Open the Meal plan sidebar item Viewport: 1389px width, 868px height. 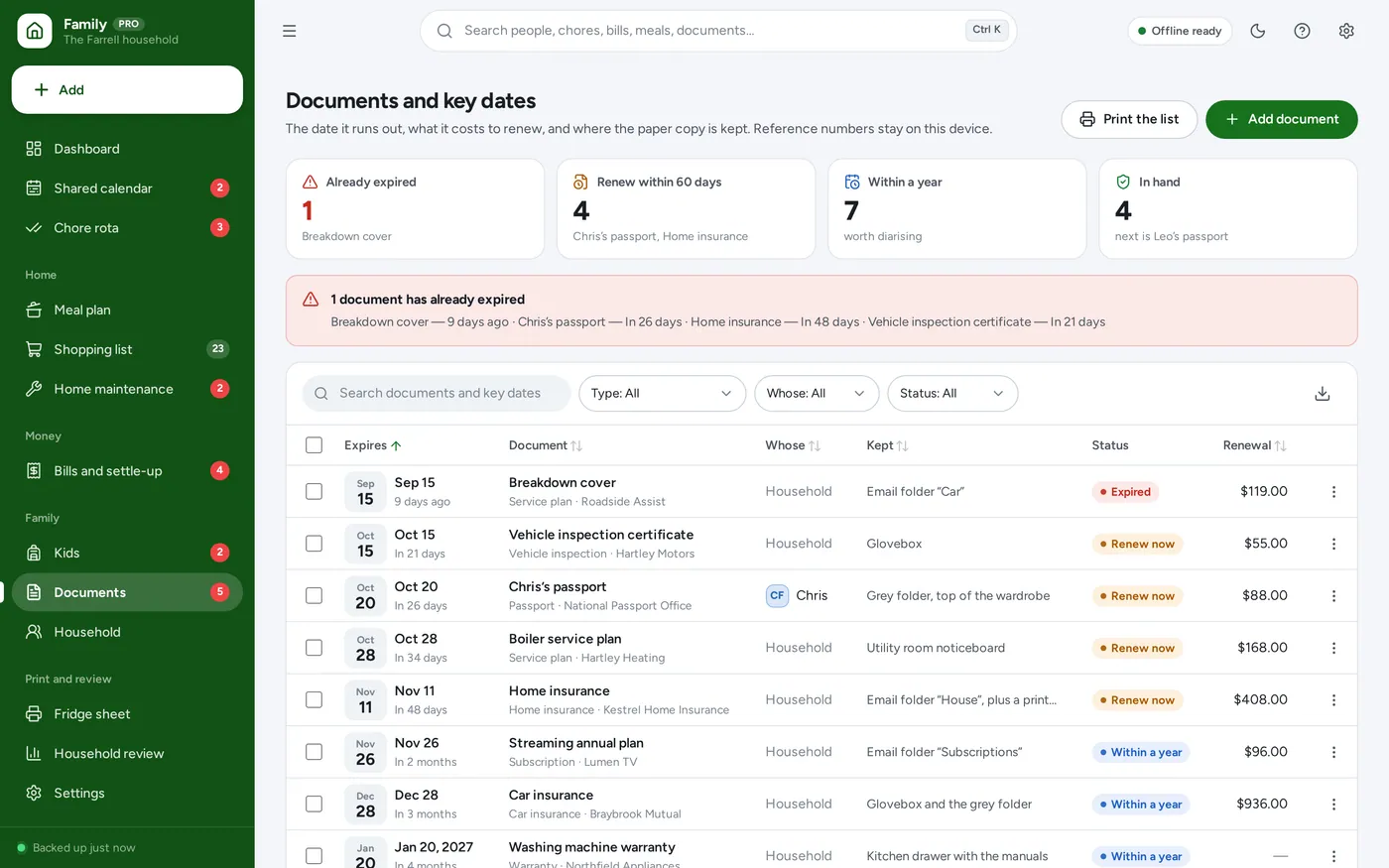[127, 310]
